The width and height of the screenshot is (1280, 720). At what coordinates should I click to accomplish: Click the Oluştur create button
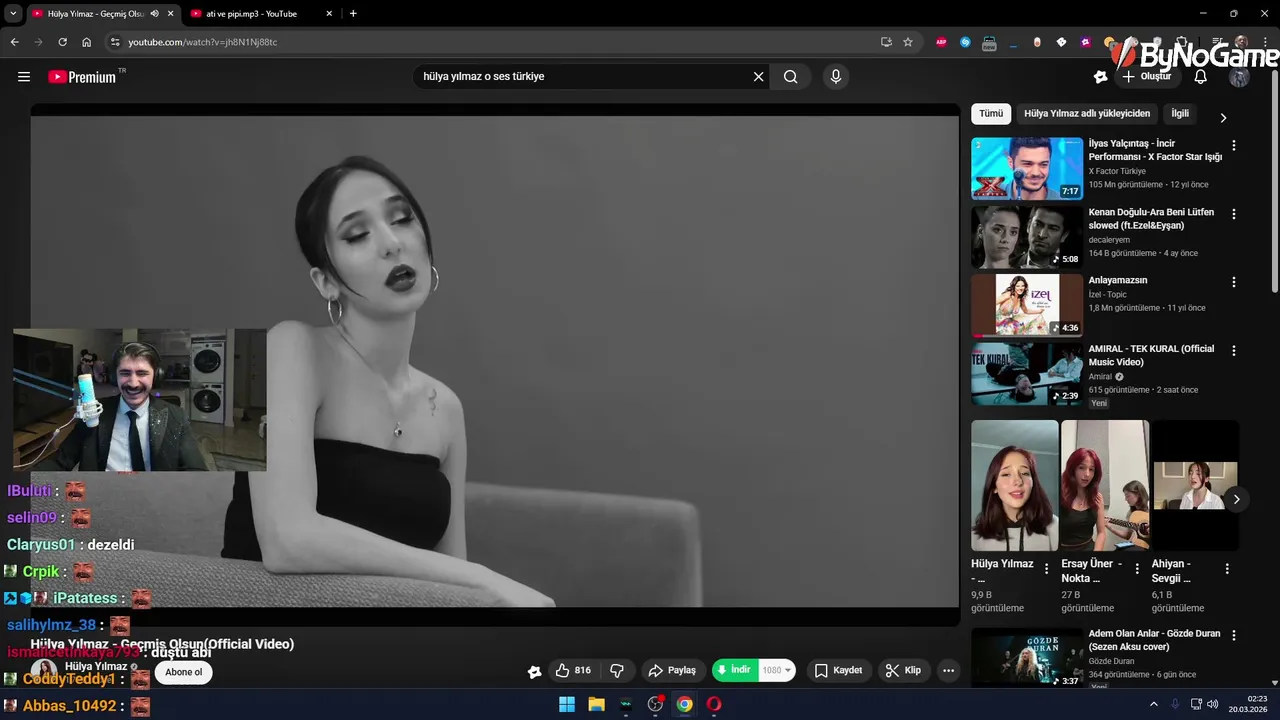[x=1147, y=77]
